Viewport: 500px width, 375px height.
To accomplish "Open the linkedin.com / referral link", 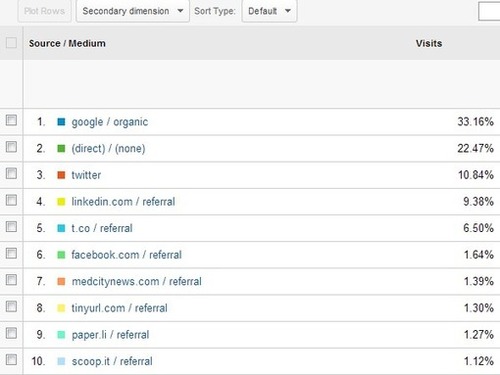I will coord(123,202).
